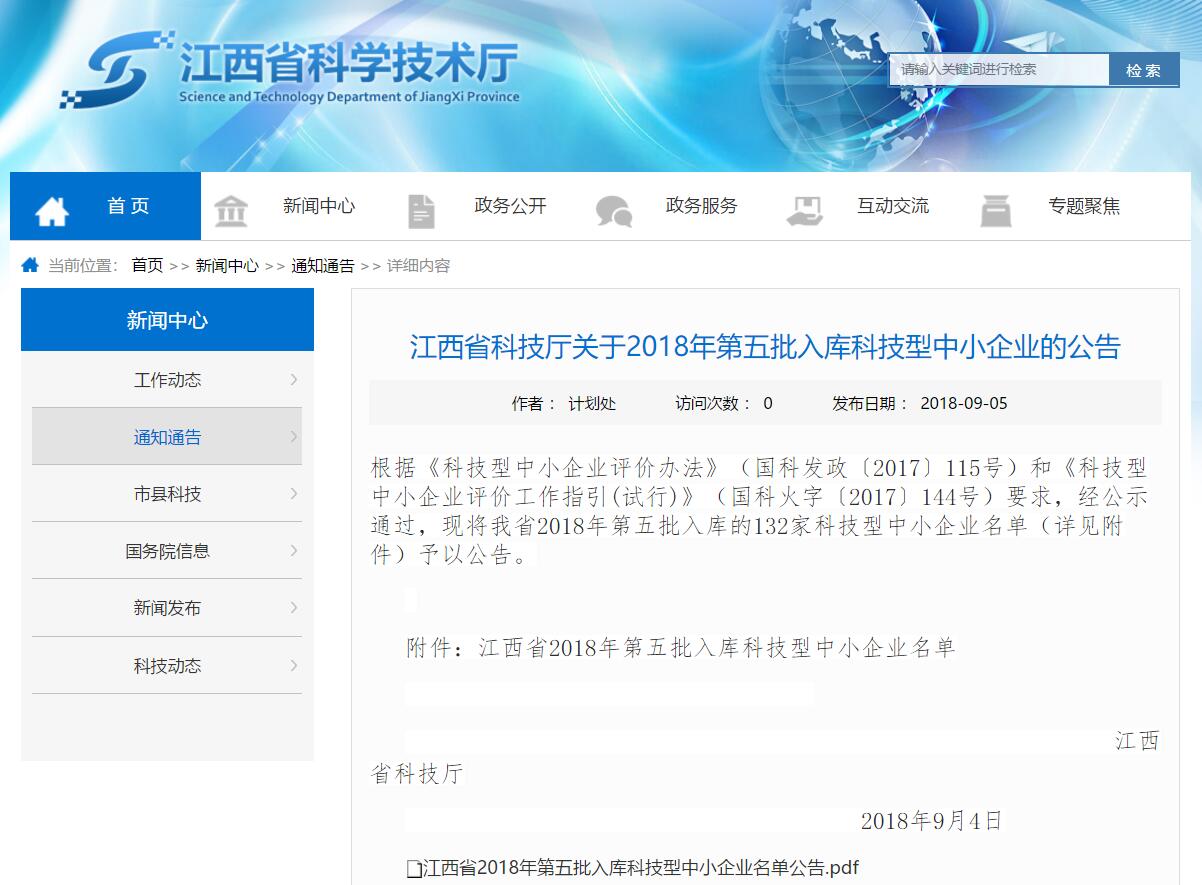This screenshot has width=1202, height=885.
Task: Click the document icon beside 政务公开
Action: pos(422,211)
